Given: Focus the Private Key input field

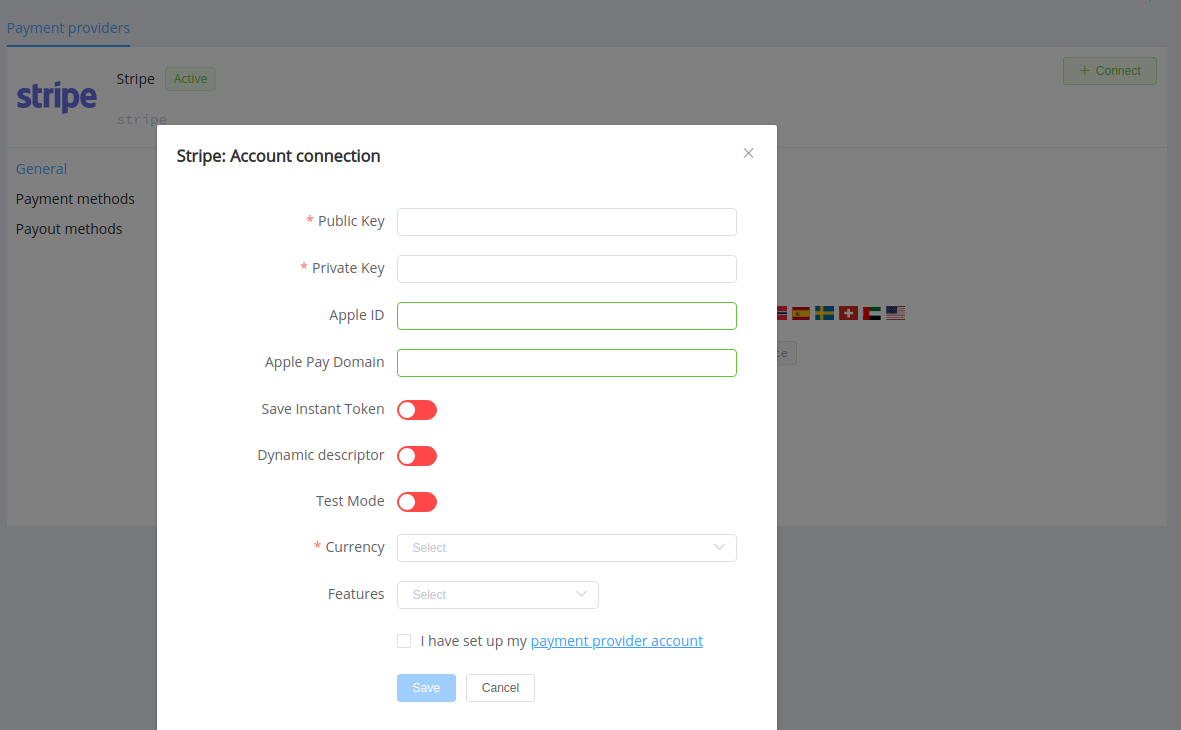Looking at the screenshot, I should (x=566, y=269).
